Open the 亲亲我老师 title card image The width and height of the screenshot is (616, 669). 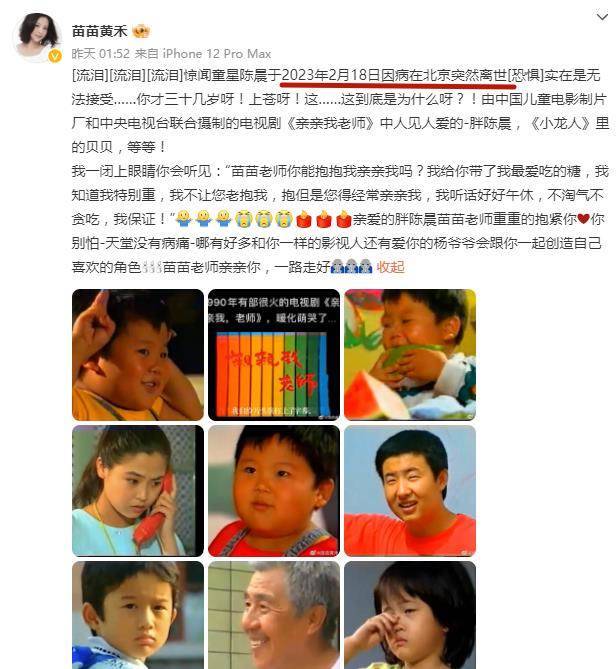coord(274,355)
